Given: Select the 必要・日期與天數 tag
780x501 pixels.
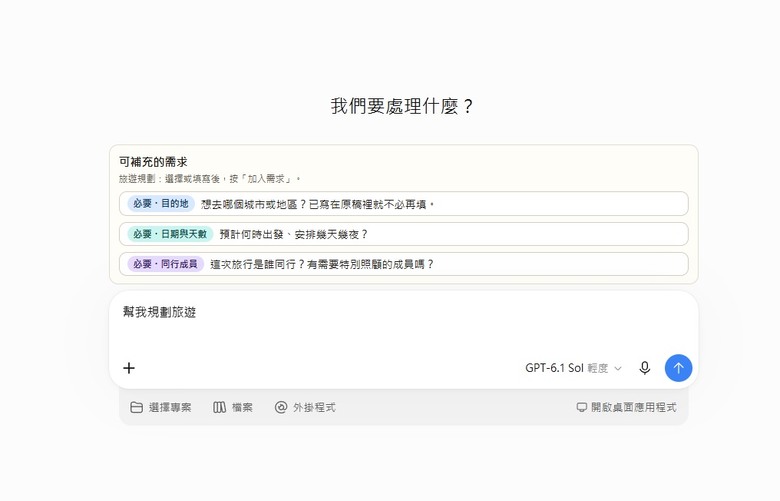Looking at the screenshot, I should 170,234.
